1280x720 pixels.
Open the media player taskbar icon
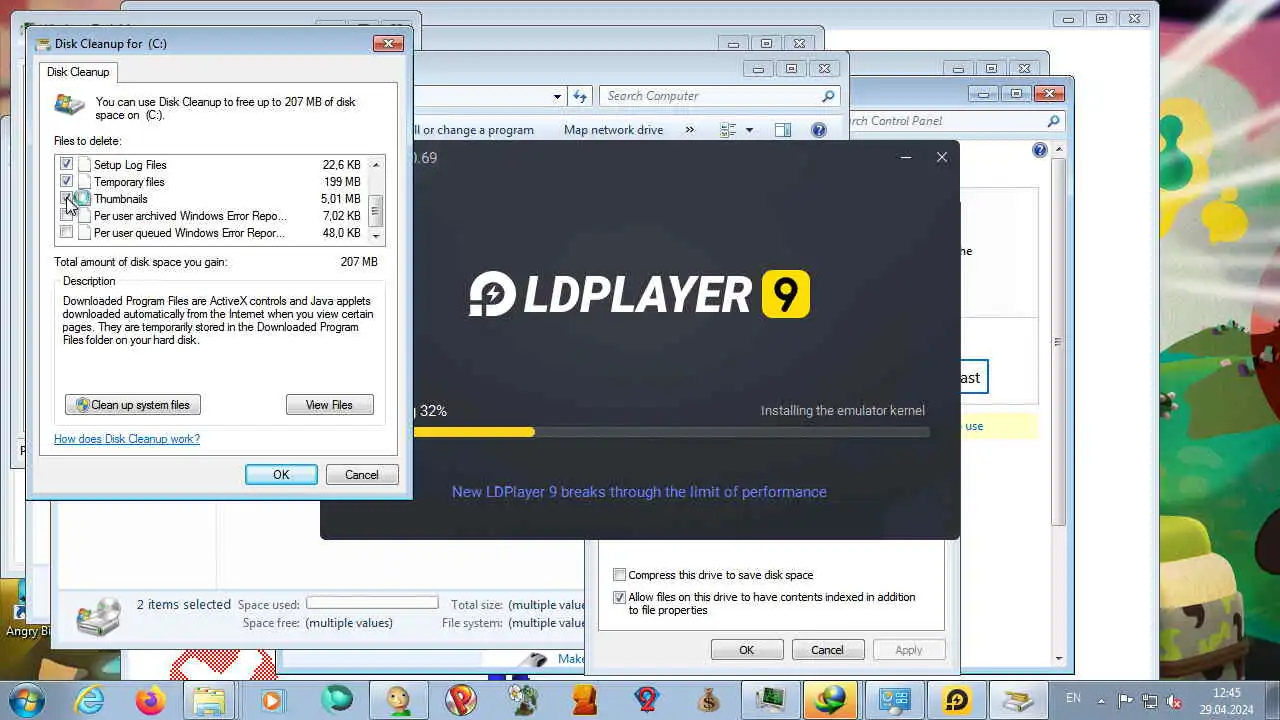(x=273, y=700)
